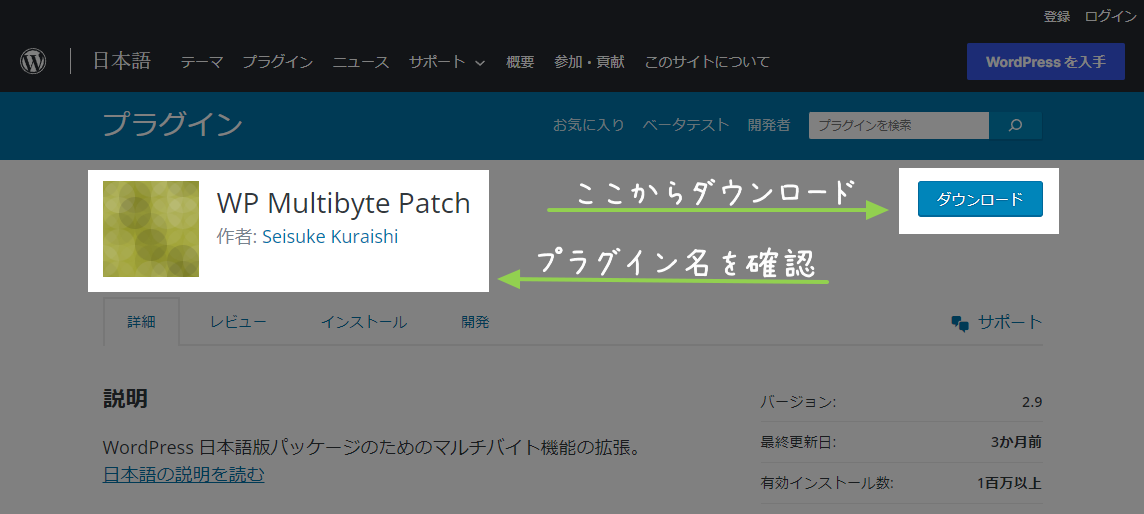
Task: Click the ダウンロード button
Action: (980, 199)
